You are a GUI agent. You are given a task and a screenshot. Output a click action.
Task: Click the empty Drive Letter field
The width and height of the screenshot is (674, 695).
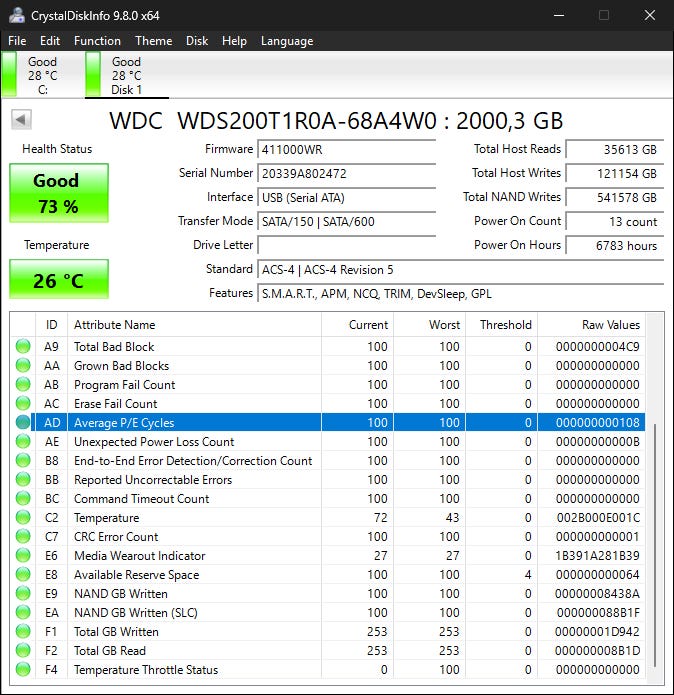[347, 246]
